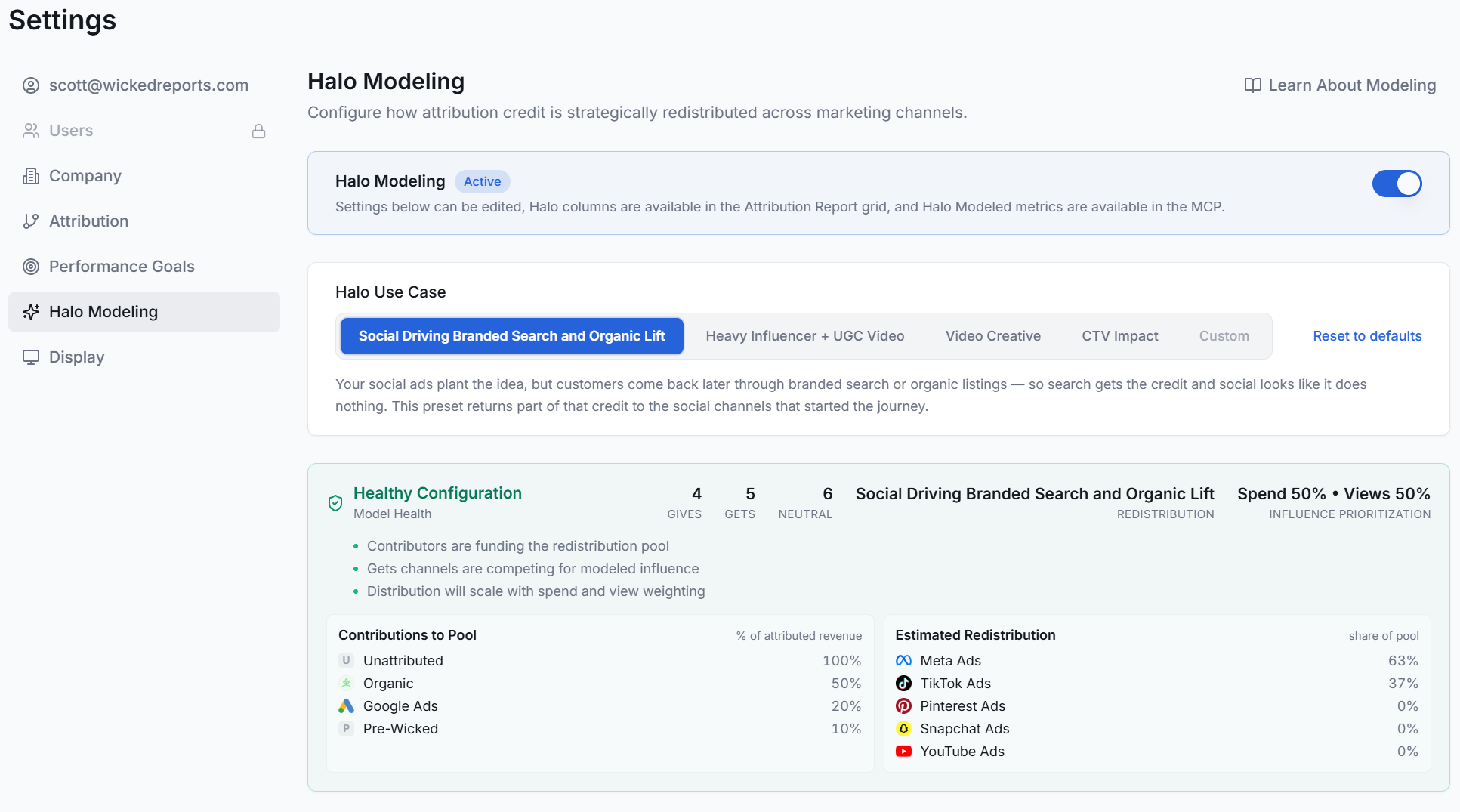Choose the Video Creative use case

993,336
